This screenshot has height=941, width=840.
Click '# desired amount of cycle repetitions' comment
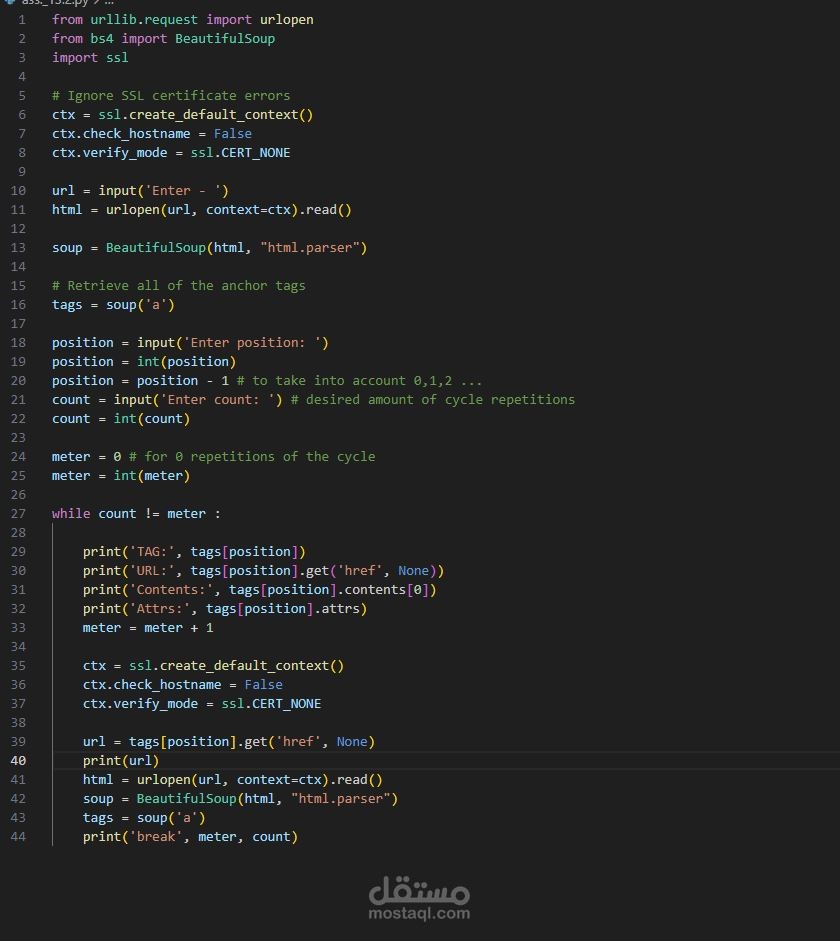(x=433, y=400)
